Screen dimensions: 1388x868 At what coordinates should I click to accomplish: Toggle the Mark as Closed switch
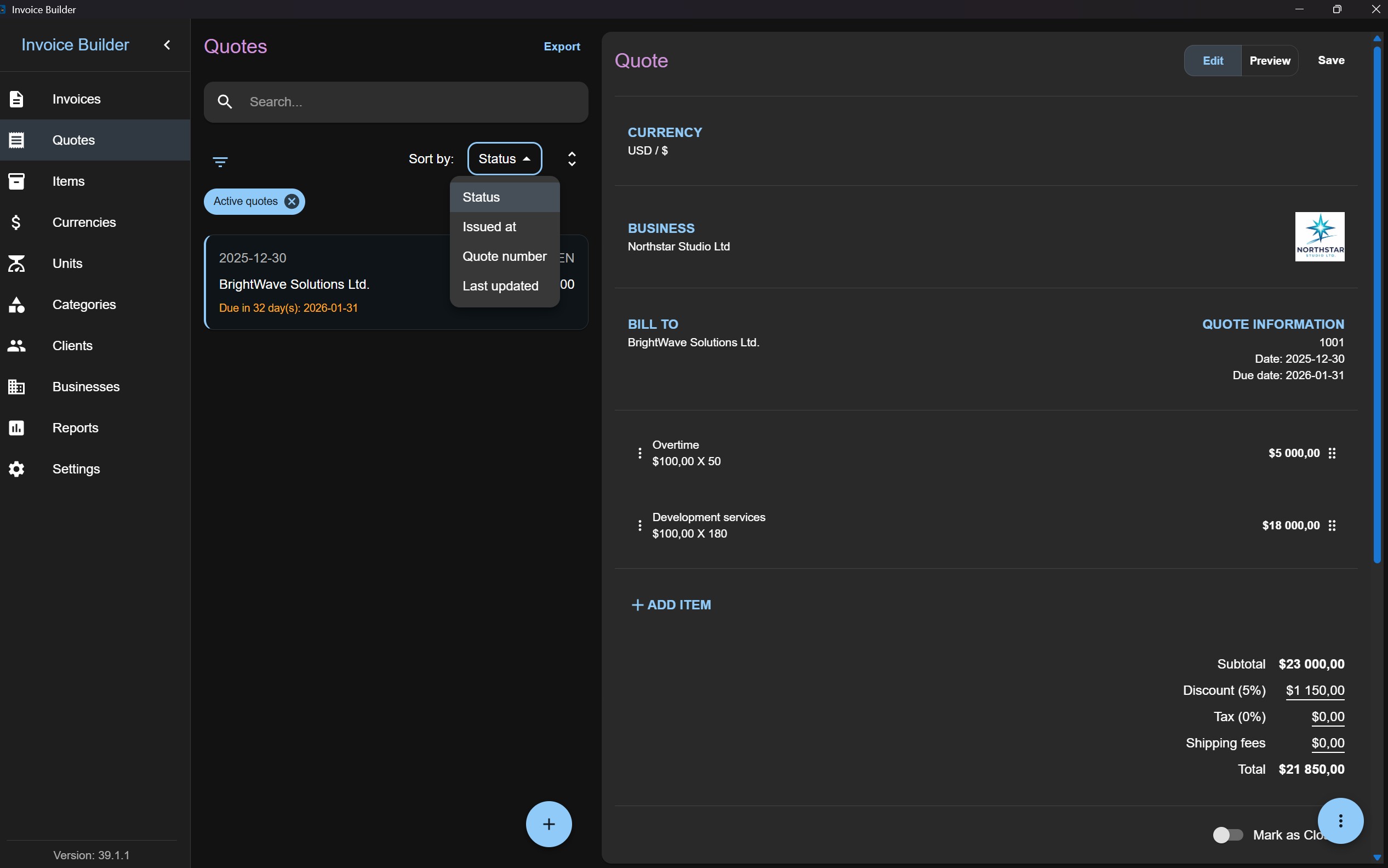pyautogui.click(x=1228, y=835)
